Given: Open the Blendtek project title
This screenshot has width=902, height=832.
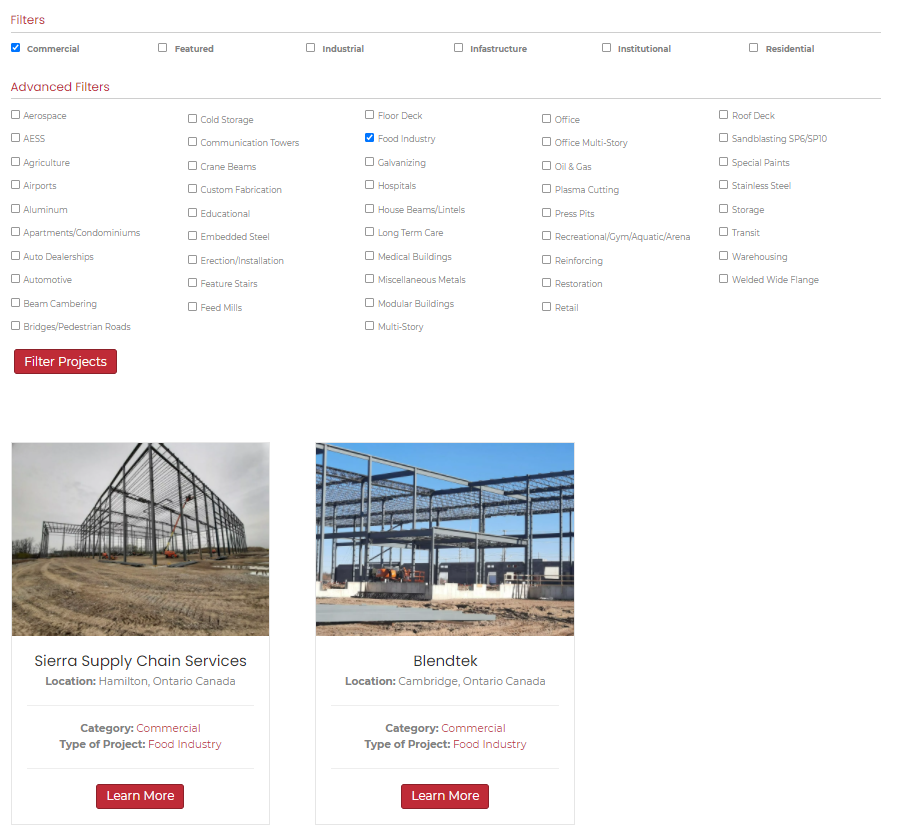Looking at the screenshot, I should point(445,661).
